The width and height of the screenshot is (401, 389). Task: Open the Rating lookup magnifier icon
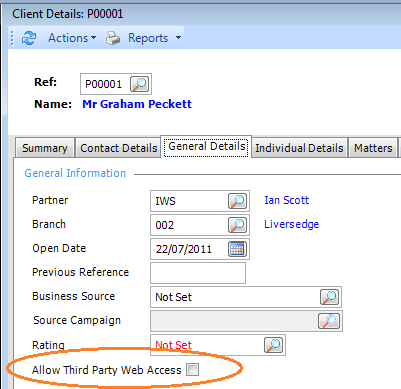[274, 345]
